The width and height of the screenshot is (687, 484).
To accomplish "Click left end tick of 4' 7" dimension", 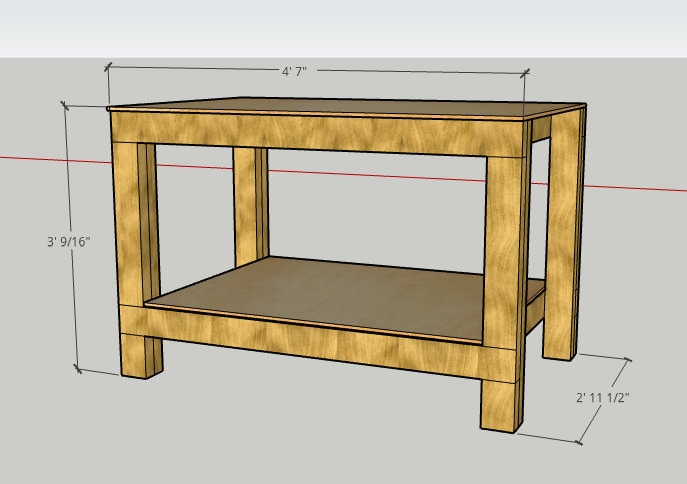I will (108, 67).
